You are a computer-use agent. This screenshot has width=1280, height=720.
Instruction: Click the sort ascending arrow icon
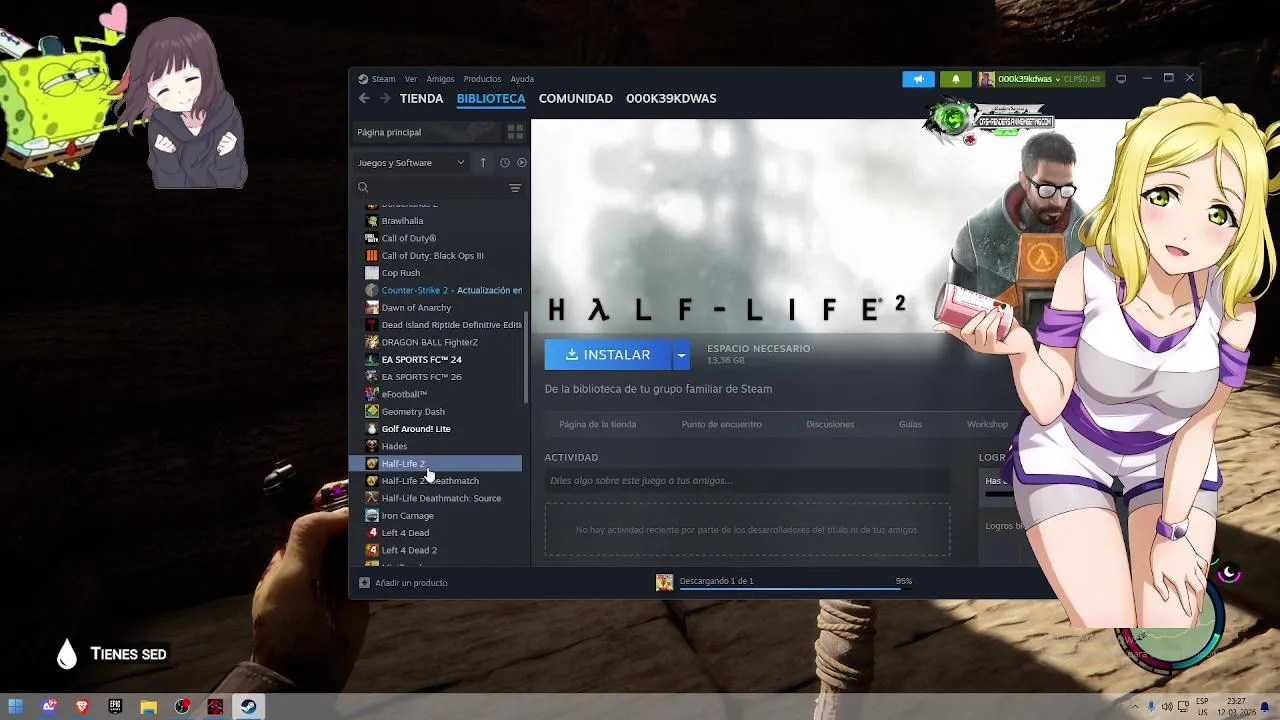tap(483, 162)
